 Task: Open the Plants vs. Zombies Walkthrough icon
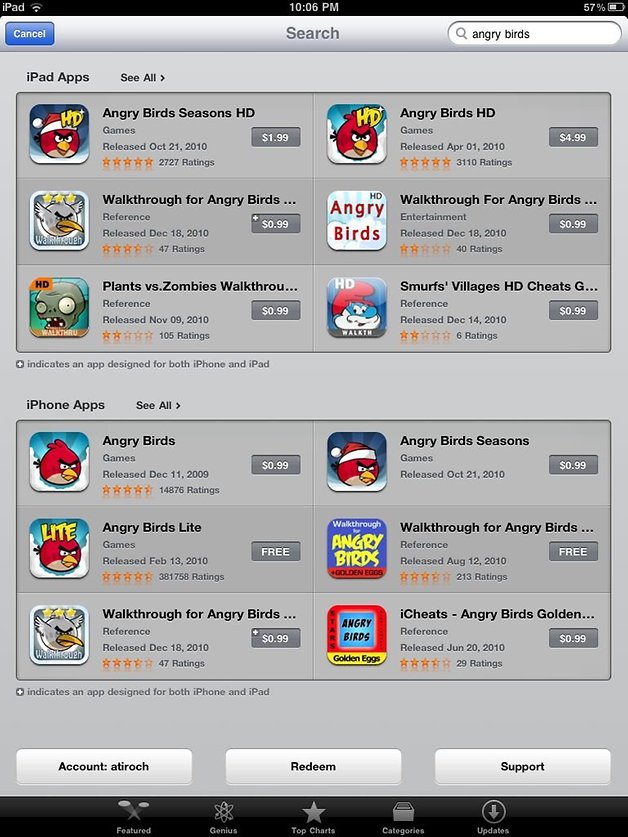pos(59,307)
